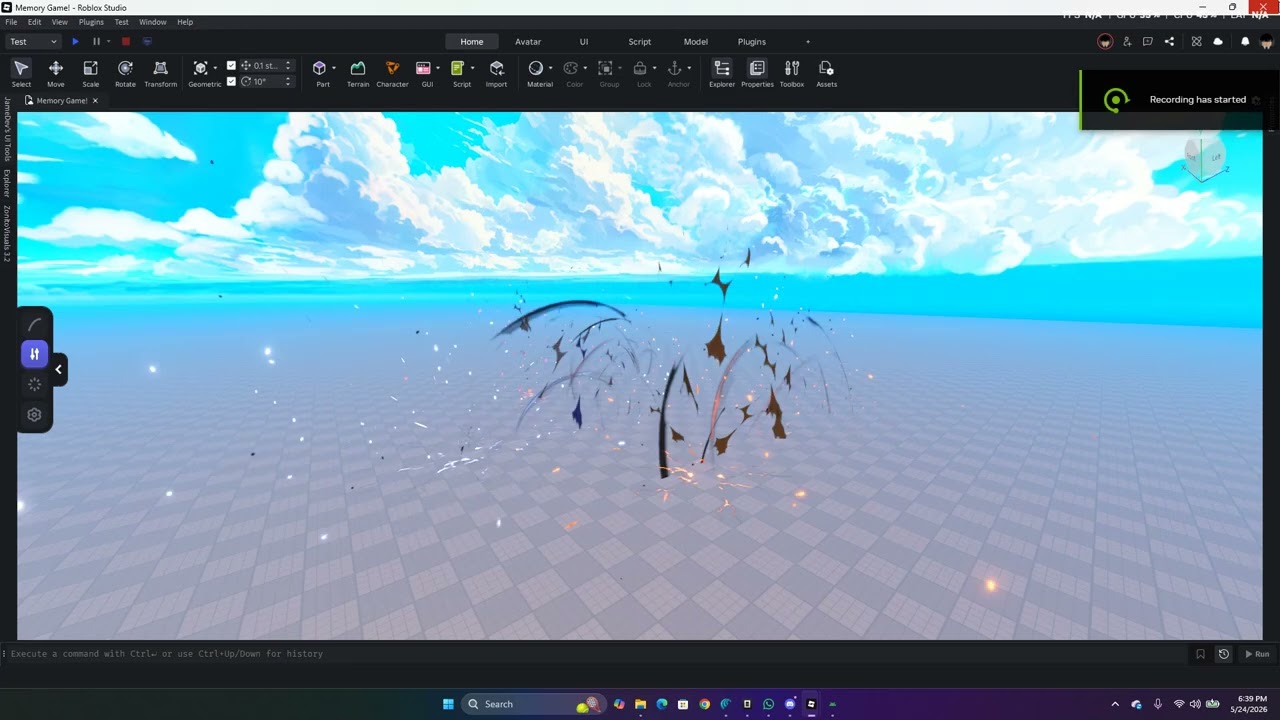Expand the GUI dropdown arrow

(438, 68)
